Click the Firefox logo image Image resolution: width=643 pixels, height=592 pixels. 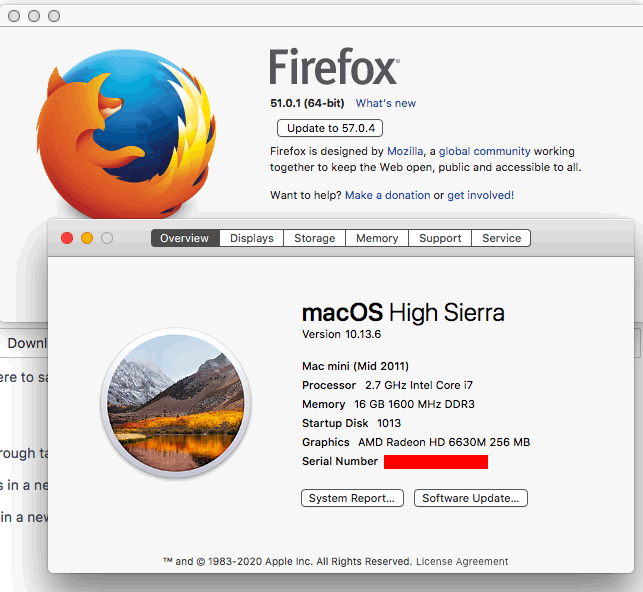[x=126, y=133]
